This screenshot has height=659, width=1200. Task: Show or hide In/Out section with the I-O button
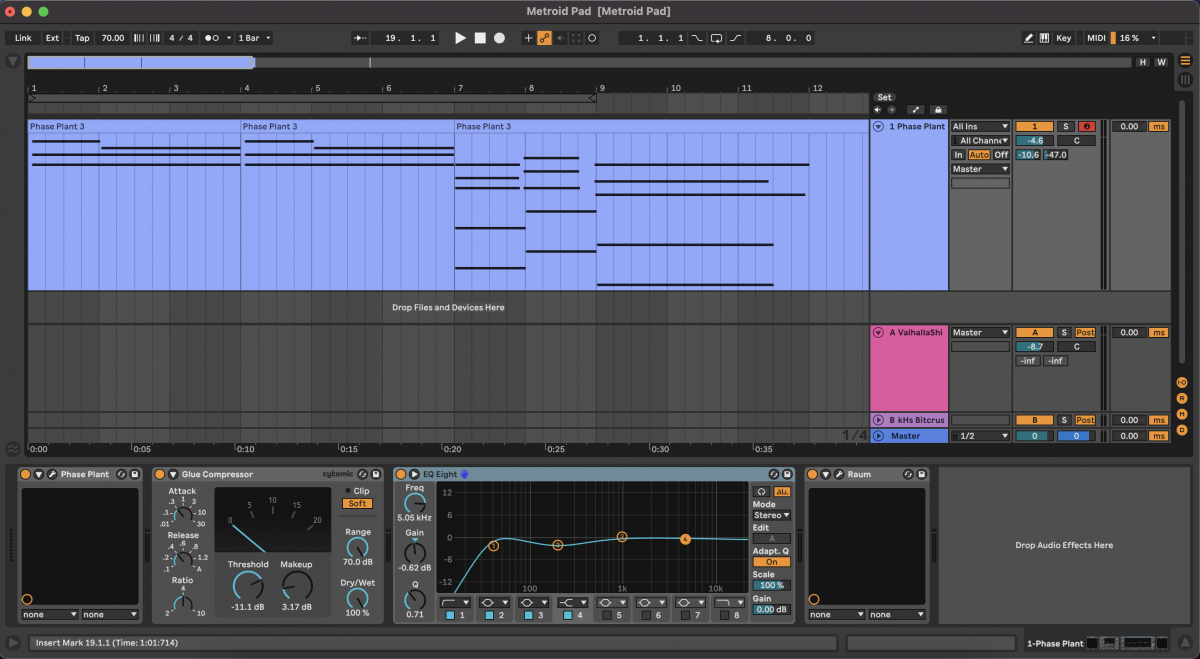[1182, 383]
